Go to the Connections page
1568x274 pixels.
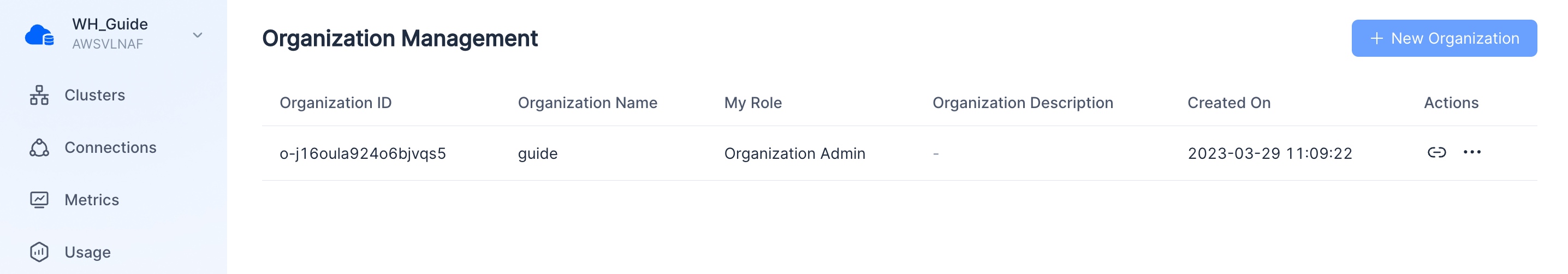(x=110, y=147)
